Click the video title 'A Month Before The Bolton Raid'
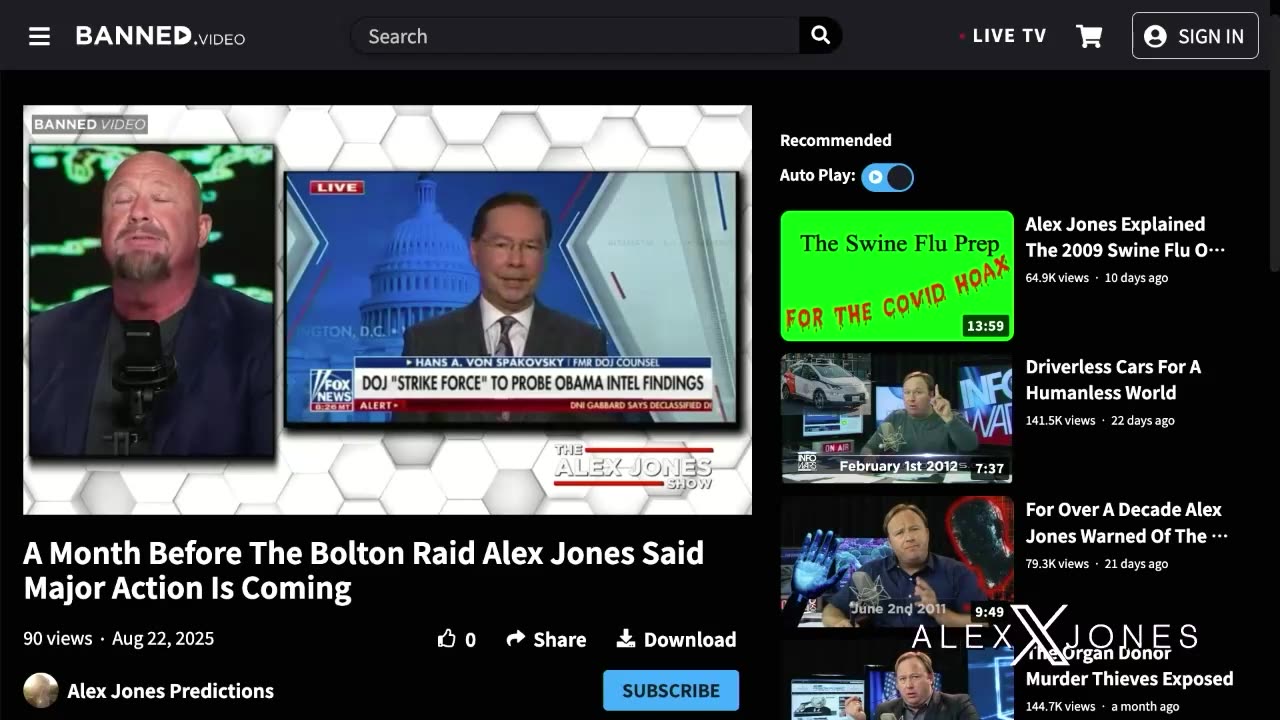Image resolution: width=1280 pixels, height=720 pixels. tap(364, 570)
